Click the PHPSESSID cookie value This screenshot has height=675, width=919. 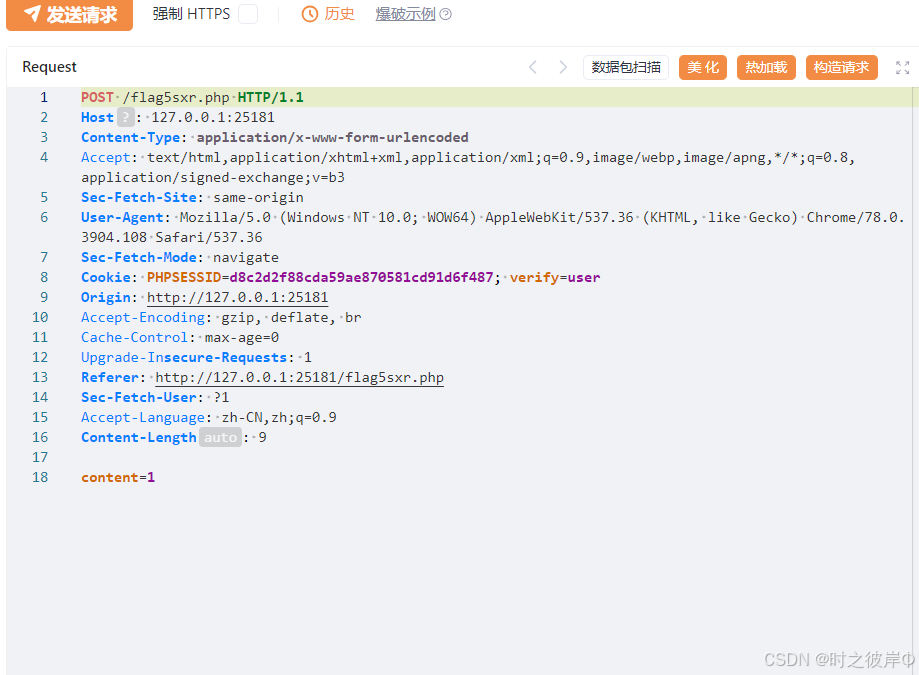point(361,277)
